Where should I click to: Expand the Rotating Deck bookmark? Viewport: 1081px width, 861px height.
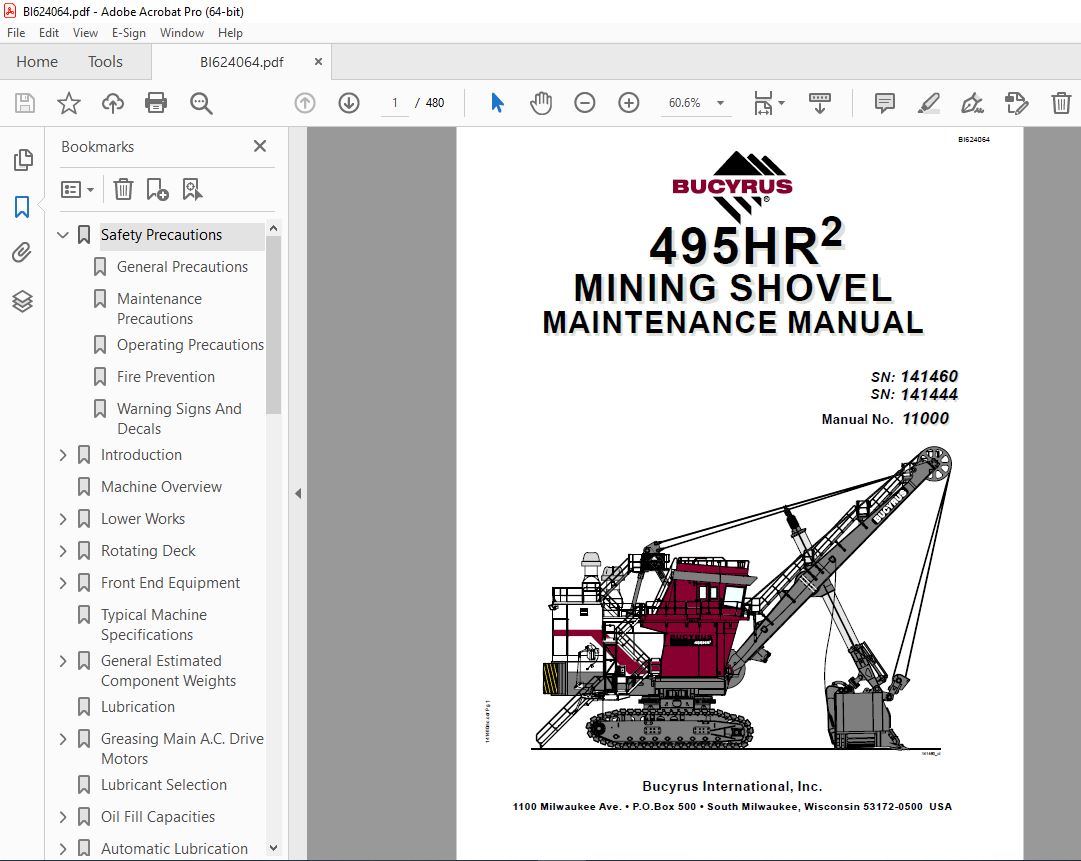tap(63, 551)
